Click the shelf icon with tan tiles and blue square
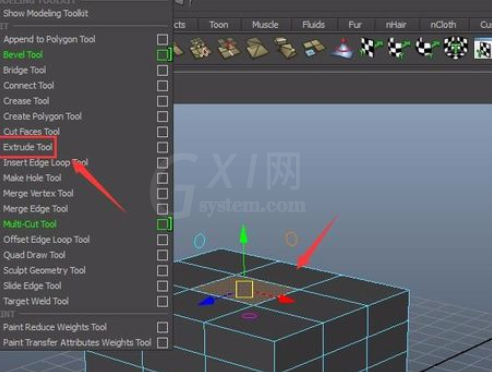492x372 pixels. pos(313,48)
